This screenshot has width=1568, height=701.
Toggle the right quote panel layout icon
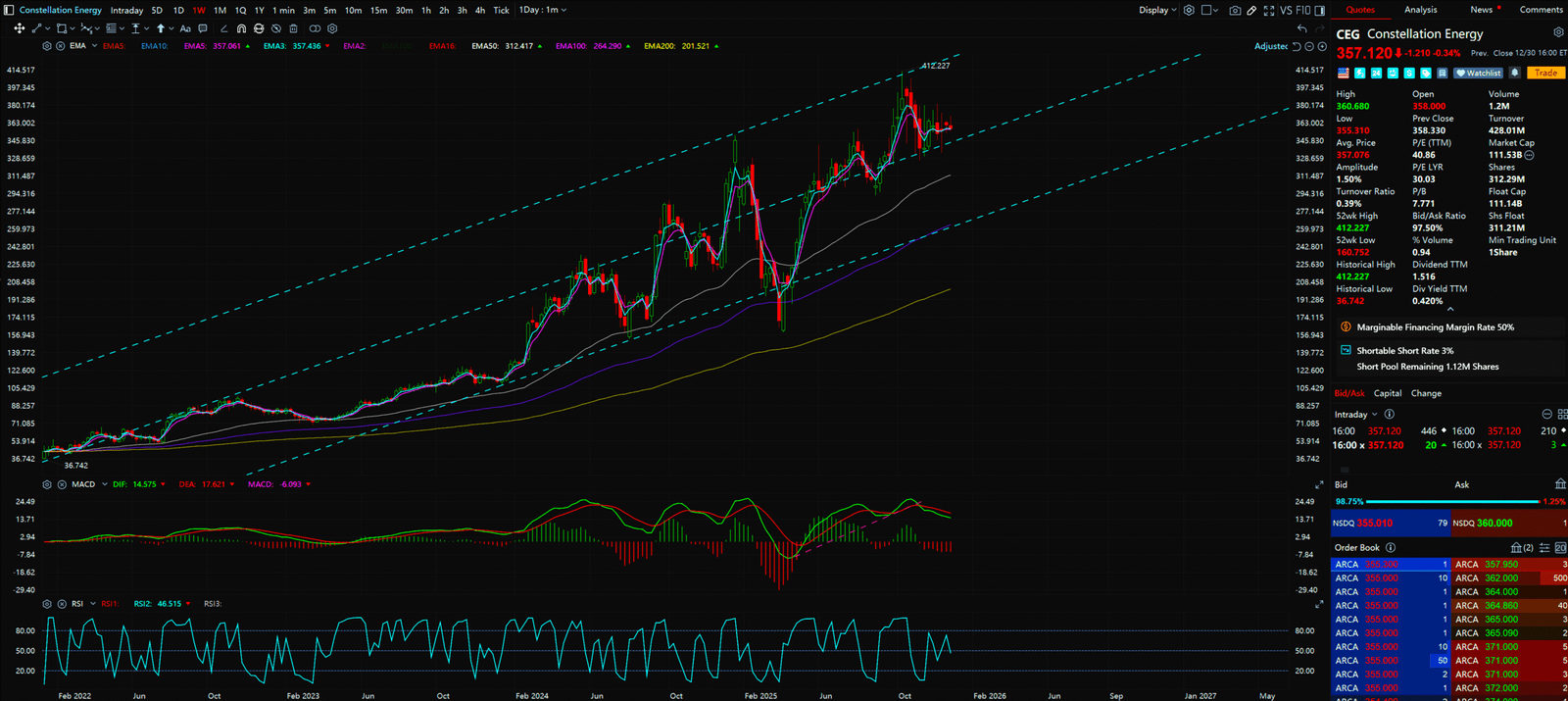pos(1318,10)
